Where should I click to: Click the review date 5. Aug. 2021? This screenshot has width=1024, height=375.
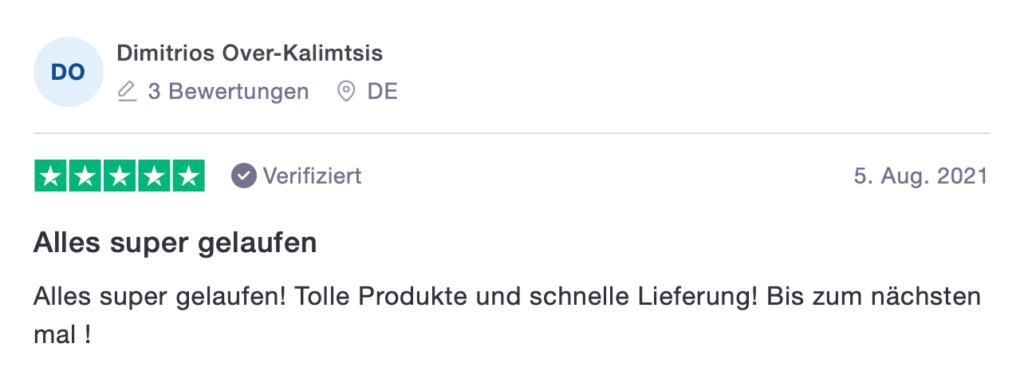pyautogui.click(x=921, y=176)
